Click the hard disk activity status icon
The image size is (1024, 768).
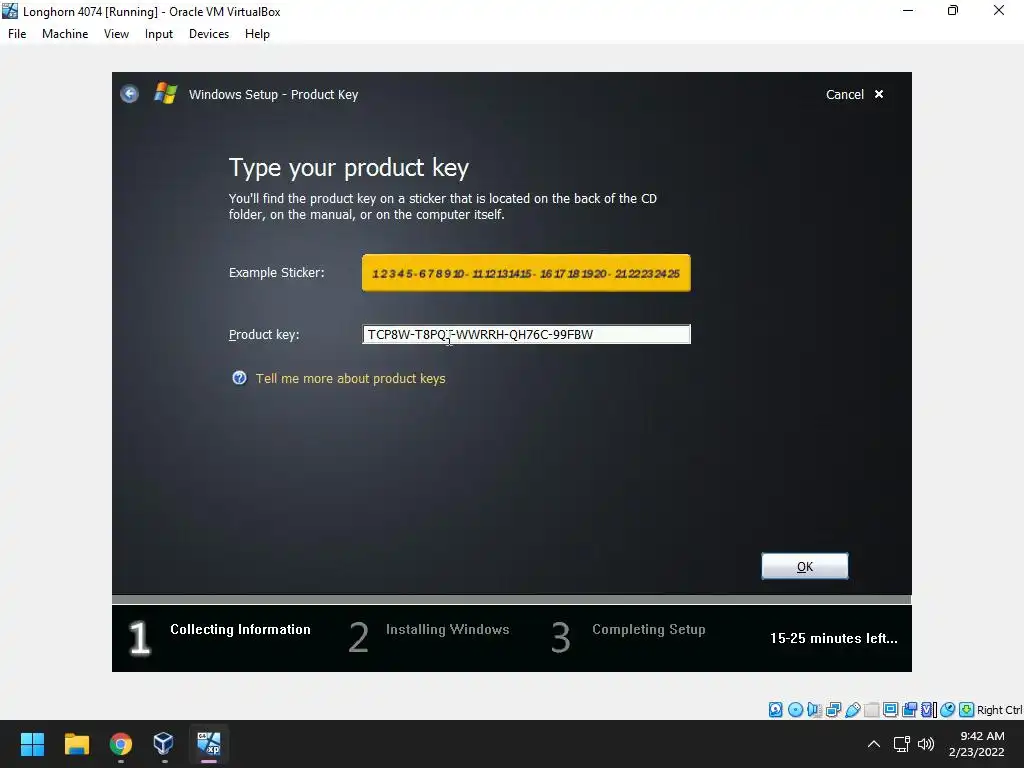775,710
